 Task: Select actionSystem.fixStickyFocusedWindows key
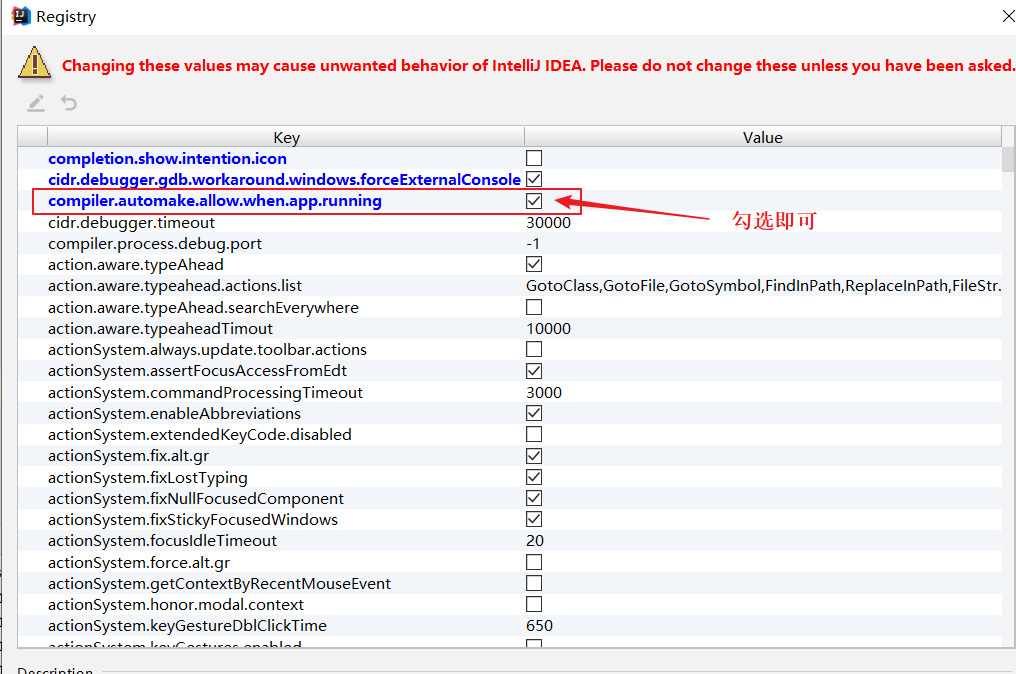tap(192, 520)
